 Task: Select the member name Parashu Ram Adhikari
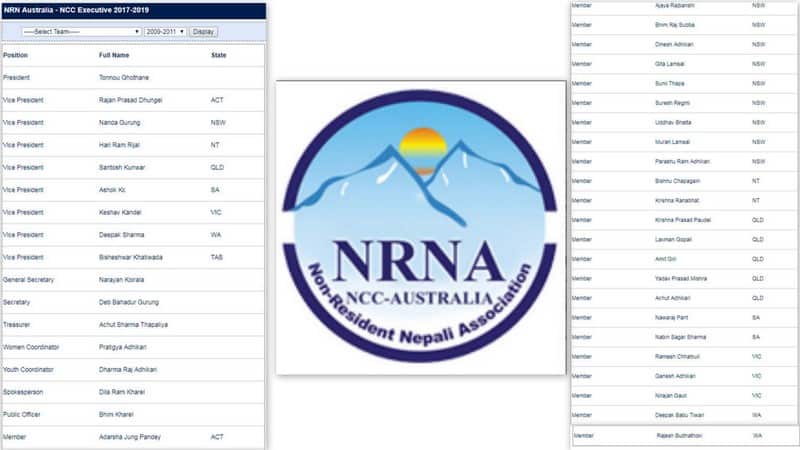click(x=682, y=161)
